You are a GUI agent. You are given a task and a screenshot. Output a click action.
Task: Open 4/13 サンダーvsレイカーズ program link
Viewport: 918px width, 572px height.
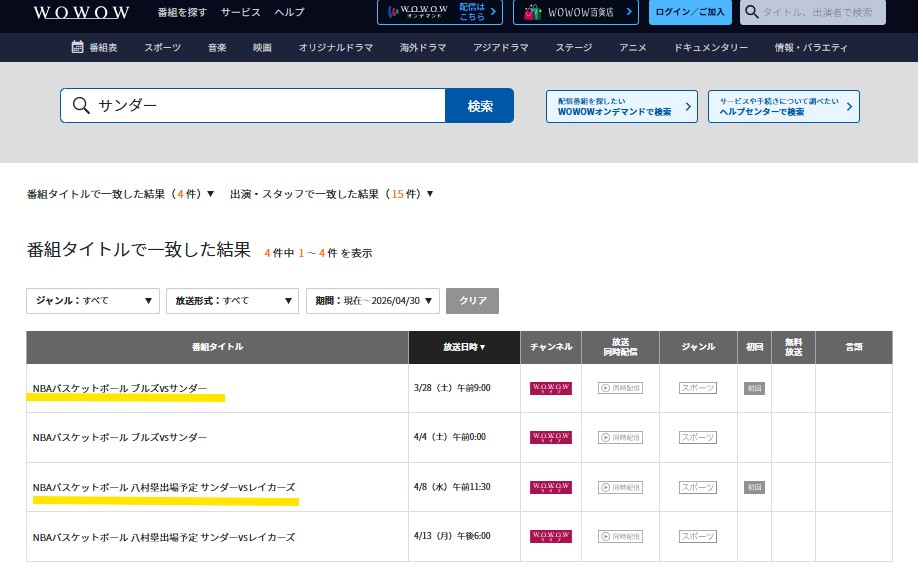[163, 537]
